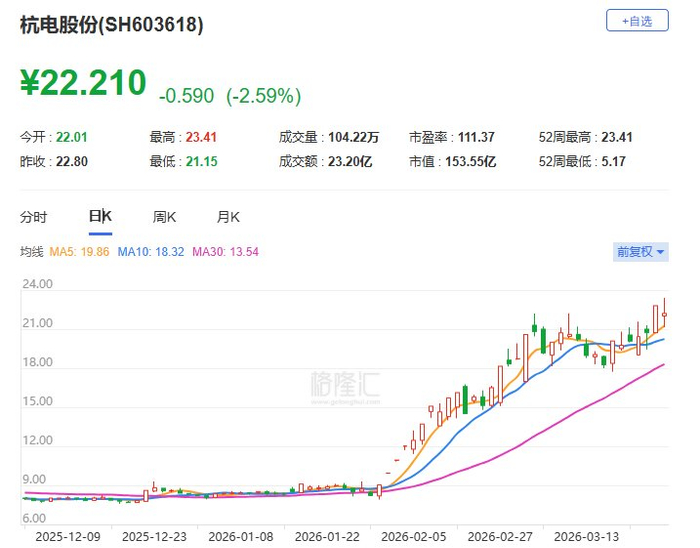The height and width of the screenshot is (548, 700).
Task: Click the 2025-12-23 date axis label
Action: 154,536
